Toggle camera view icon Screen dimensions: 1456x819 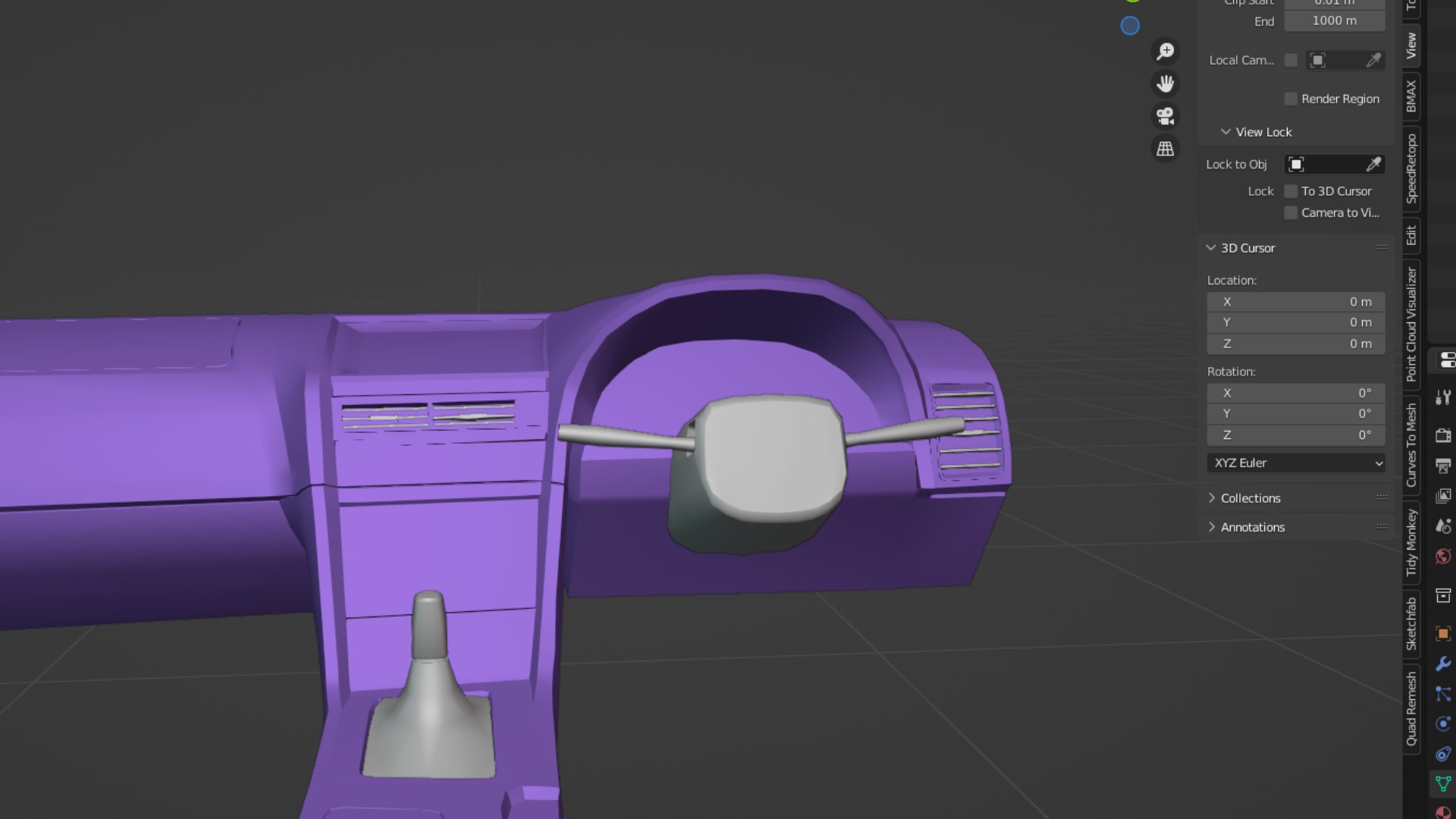(x=1166, y=117)
